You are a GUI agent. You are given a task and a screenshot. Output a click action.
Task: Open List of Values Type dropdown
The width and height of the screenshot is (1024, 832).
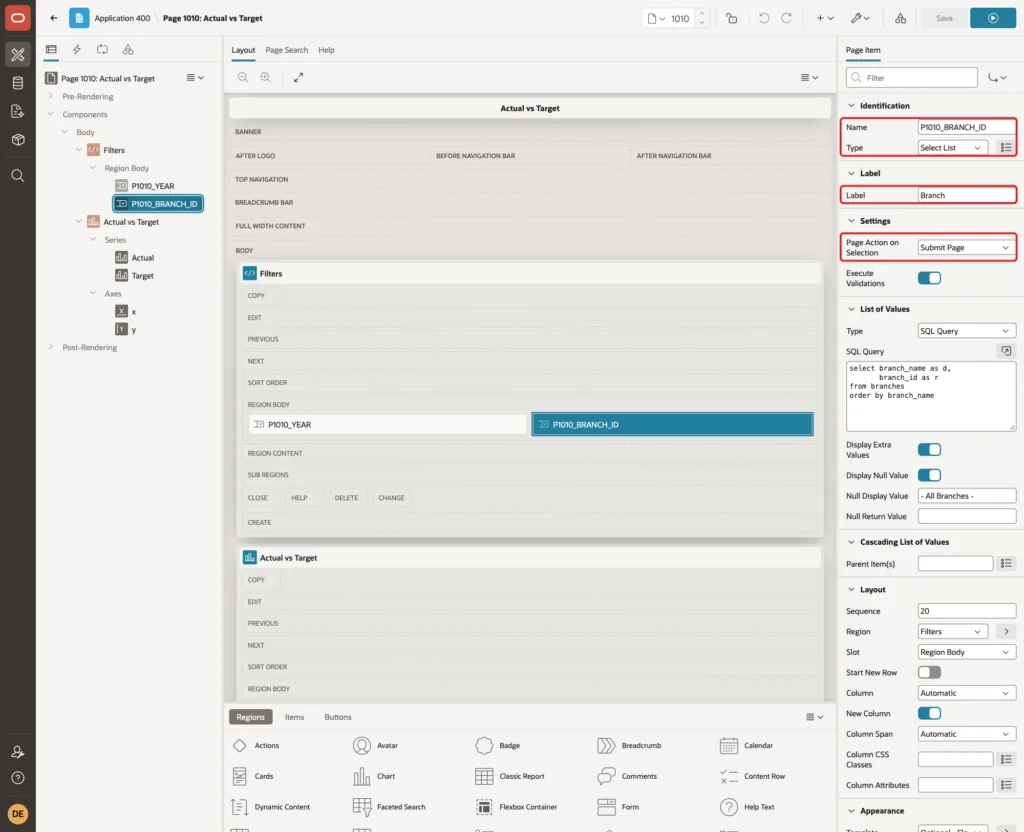click(967, 331)
